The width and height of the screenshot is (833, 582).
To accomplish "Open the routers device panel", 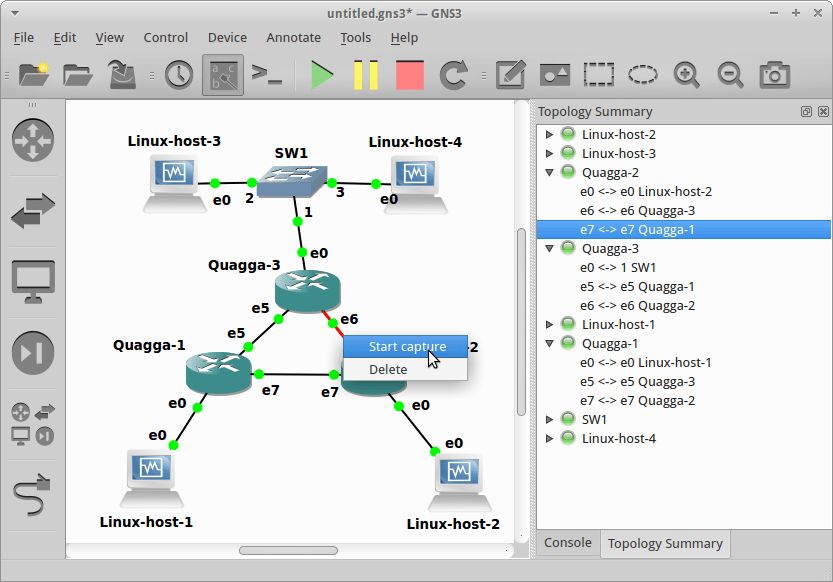I will 32,142.
